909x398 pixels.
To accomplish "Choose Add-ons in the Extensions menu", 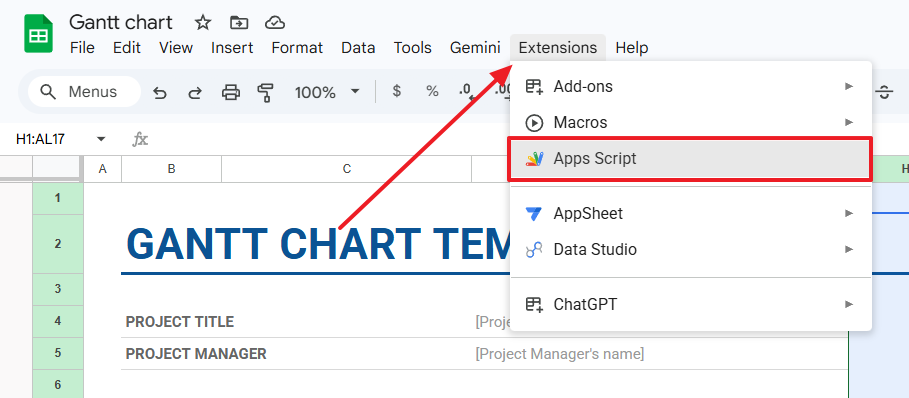I will (x=690, y=87).
